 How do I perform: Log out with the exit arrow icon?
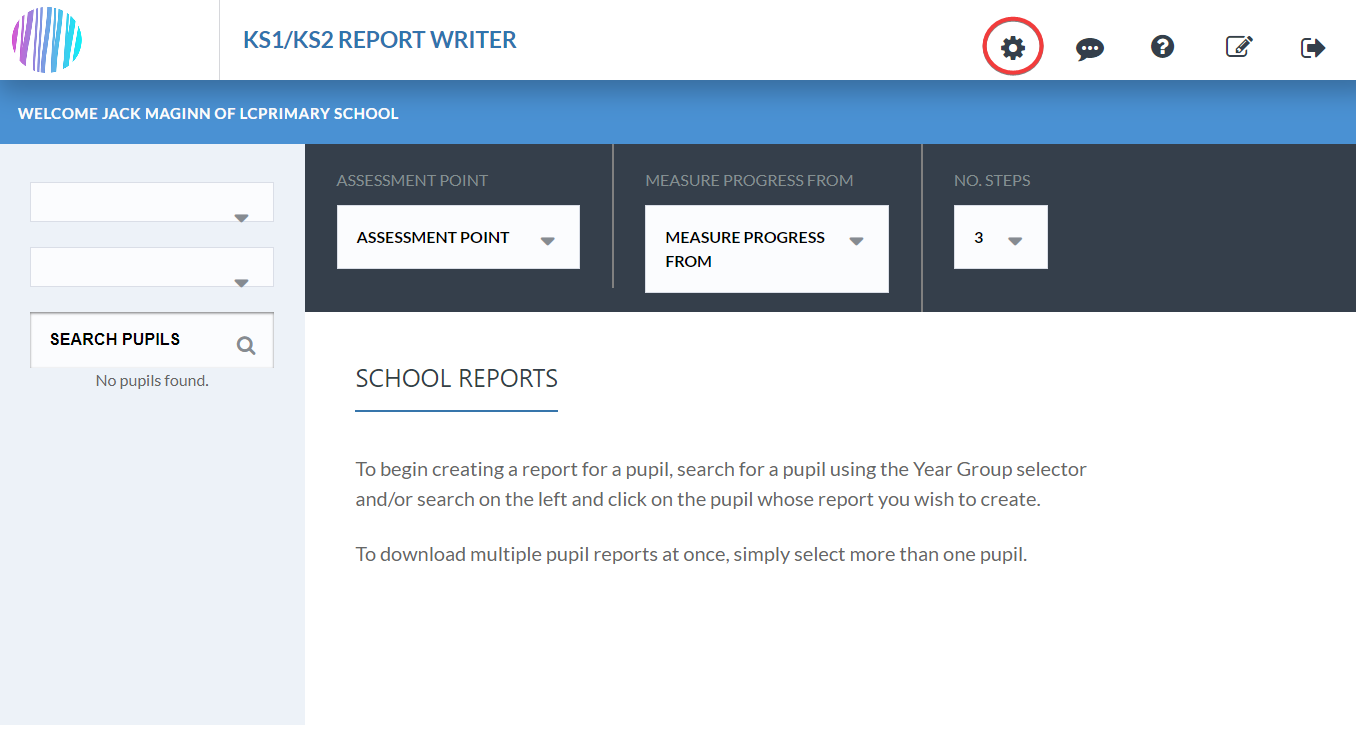(x=1313, y=47)
